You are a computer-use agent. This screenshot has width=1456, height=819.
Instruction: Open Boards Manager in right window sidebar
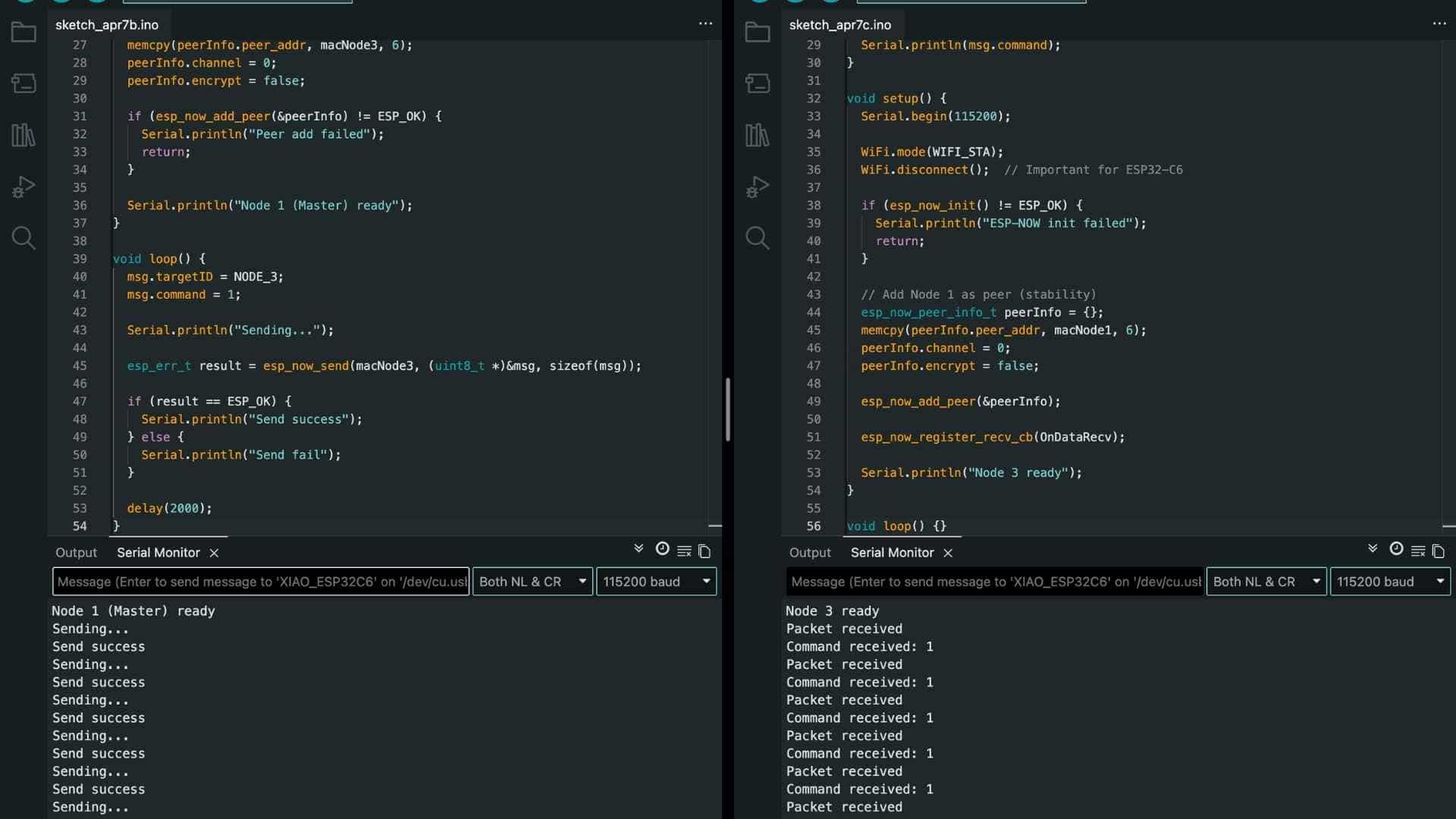(x=757, y=83)
